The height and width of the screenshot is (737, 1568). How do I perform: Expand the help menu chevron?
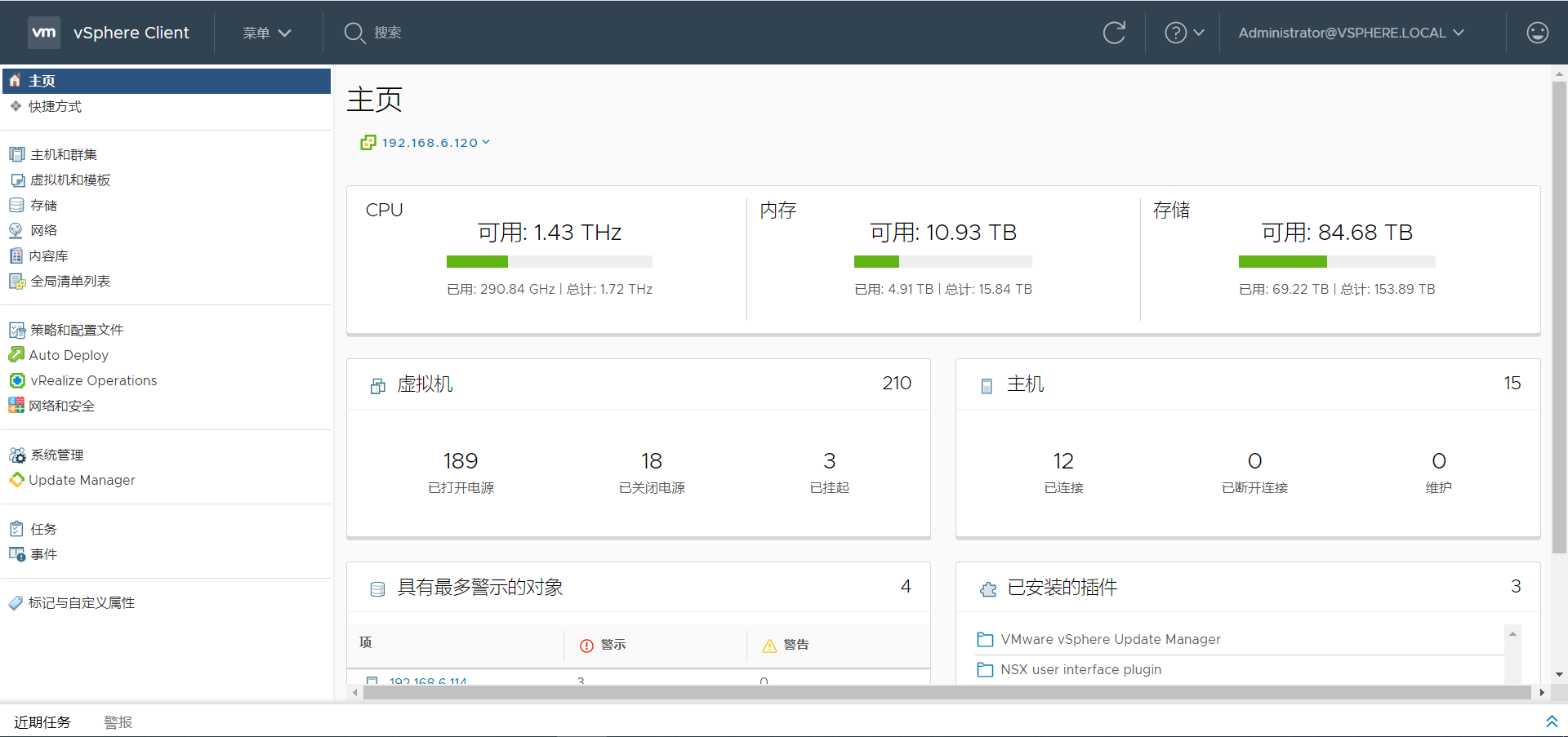click(1198, 33)
